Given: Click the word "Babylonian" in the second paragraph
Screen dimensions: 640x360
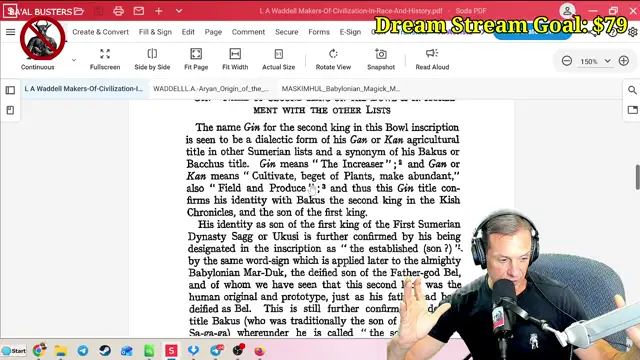Looking at the screenshot, I should (x=213, y=272).
